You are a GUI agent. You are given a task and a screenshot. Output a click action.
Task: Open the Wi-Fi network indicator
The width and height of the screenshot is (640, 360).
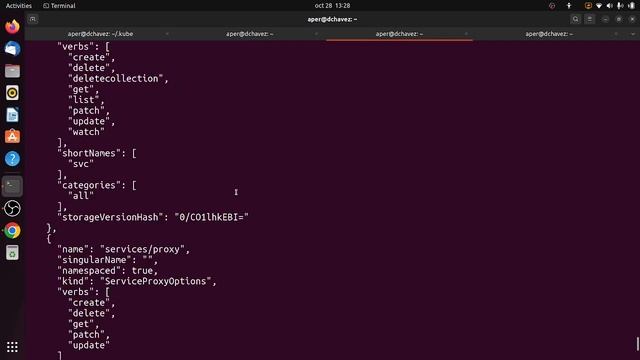(599, 6)
